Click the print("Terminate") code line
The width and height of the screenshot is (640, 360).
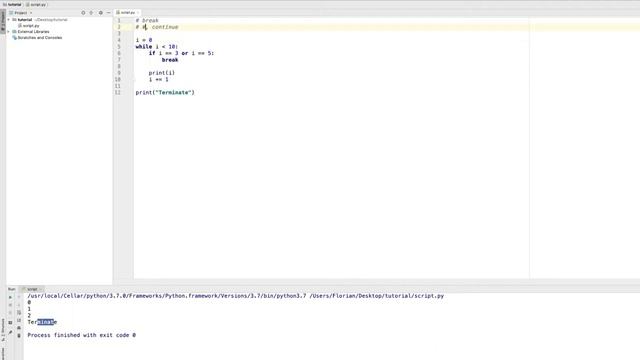165,93
